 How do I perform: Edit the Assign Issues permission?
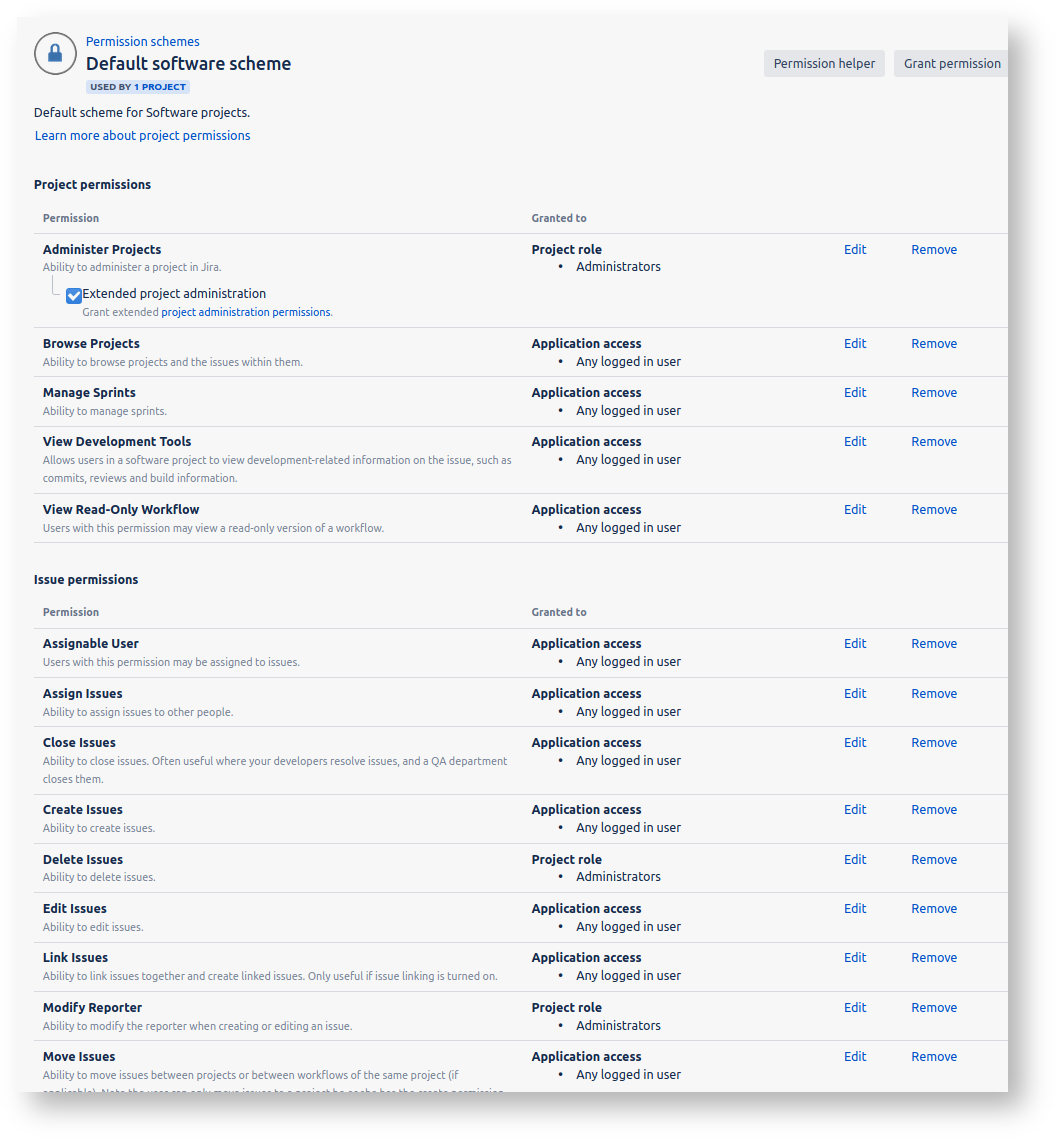(x=854, y=694)
